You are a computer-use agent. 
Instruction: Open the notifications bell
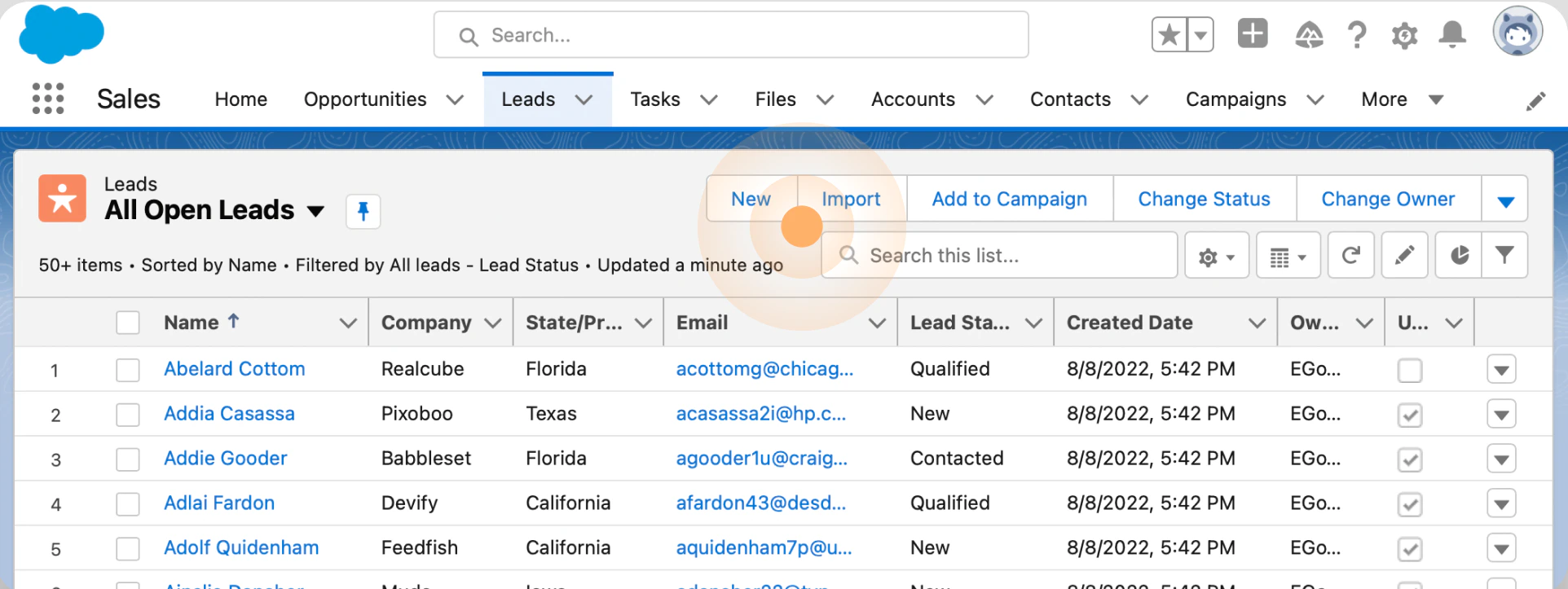(1452, 35)
